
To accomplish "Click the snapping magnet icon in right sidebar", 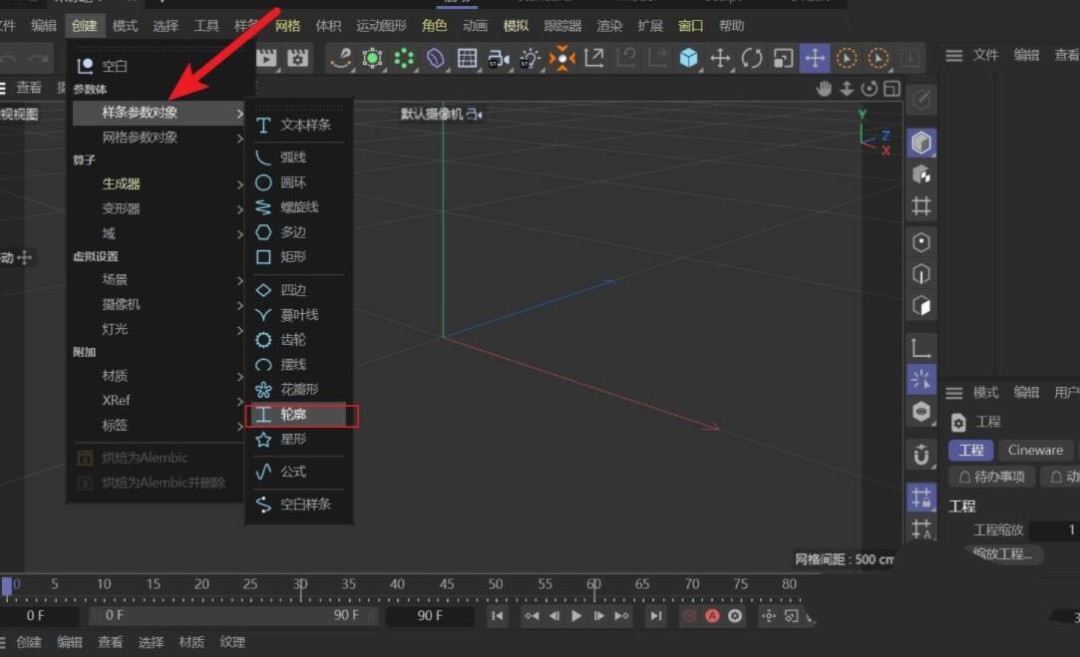I will tap(921, 455).
